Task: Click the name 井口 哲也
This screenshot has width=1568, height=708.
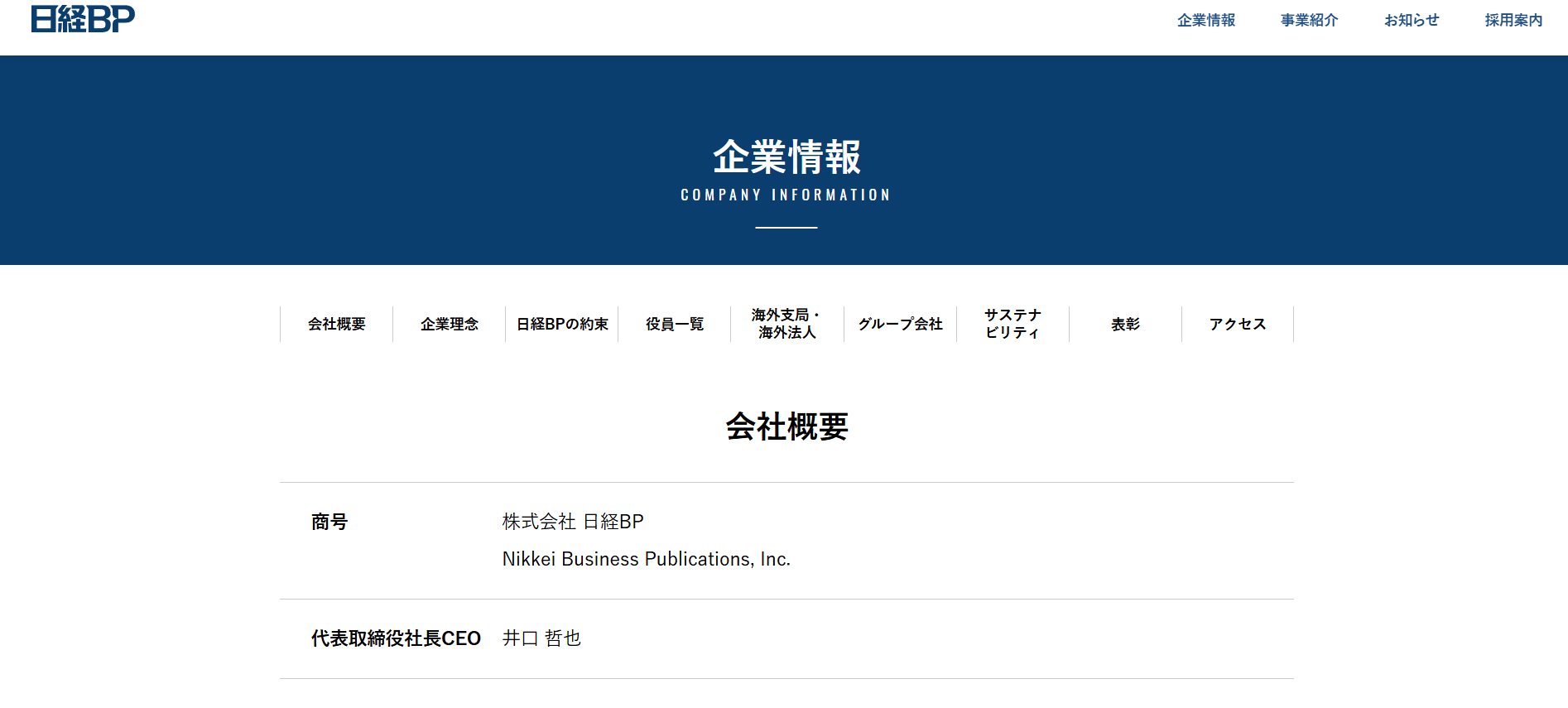Action: pos(541,638)
